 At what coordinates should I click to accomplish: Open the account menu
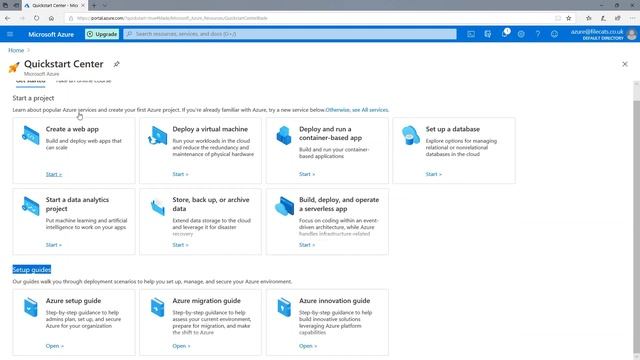coord(603,34)
